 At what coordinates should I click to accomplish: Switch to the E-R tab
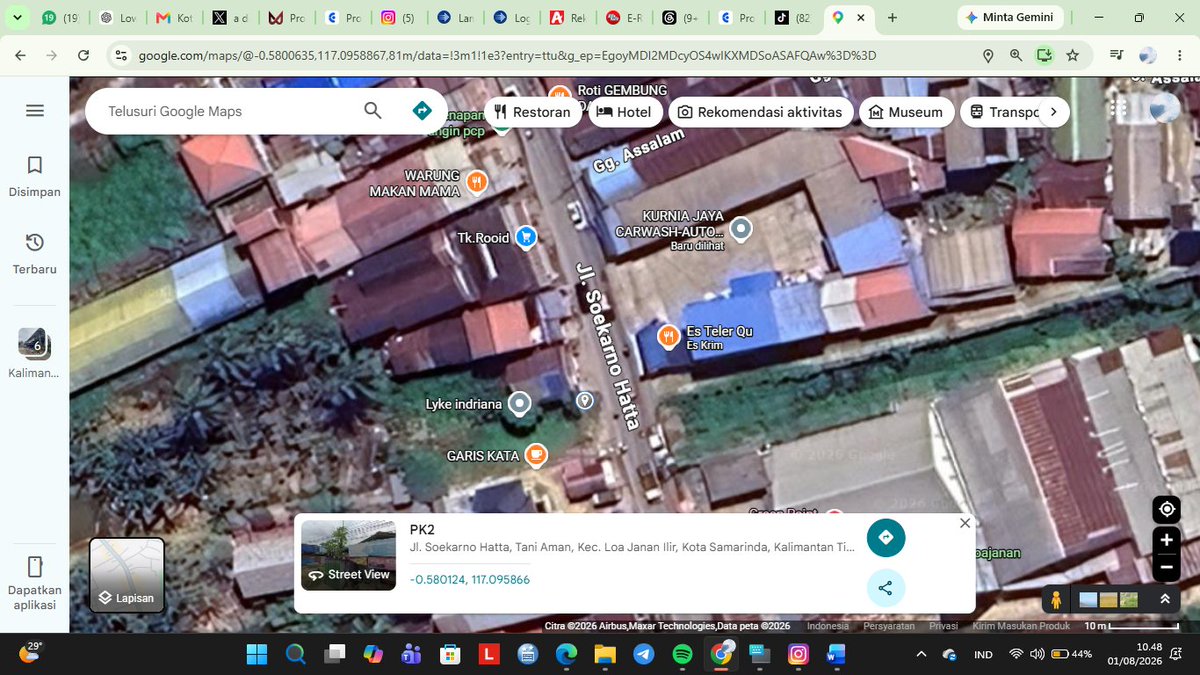(x=626, y=18)
